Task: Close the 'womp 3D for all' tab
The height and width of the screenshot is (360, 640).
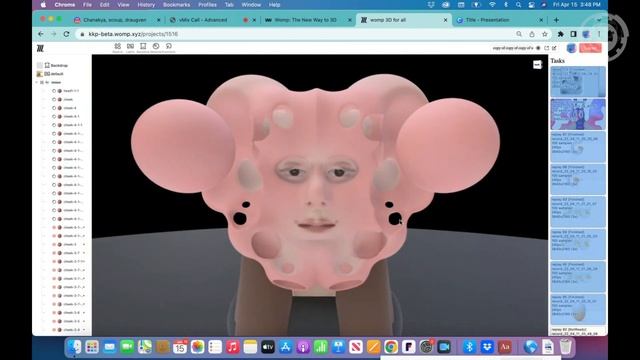Action: click(x=445, y=20)
